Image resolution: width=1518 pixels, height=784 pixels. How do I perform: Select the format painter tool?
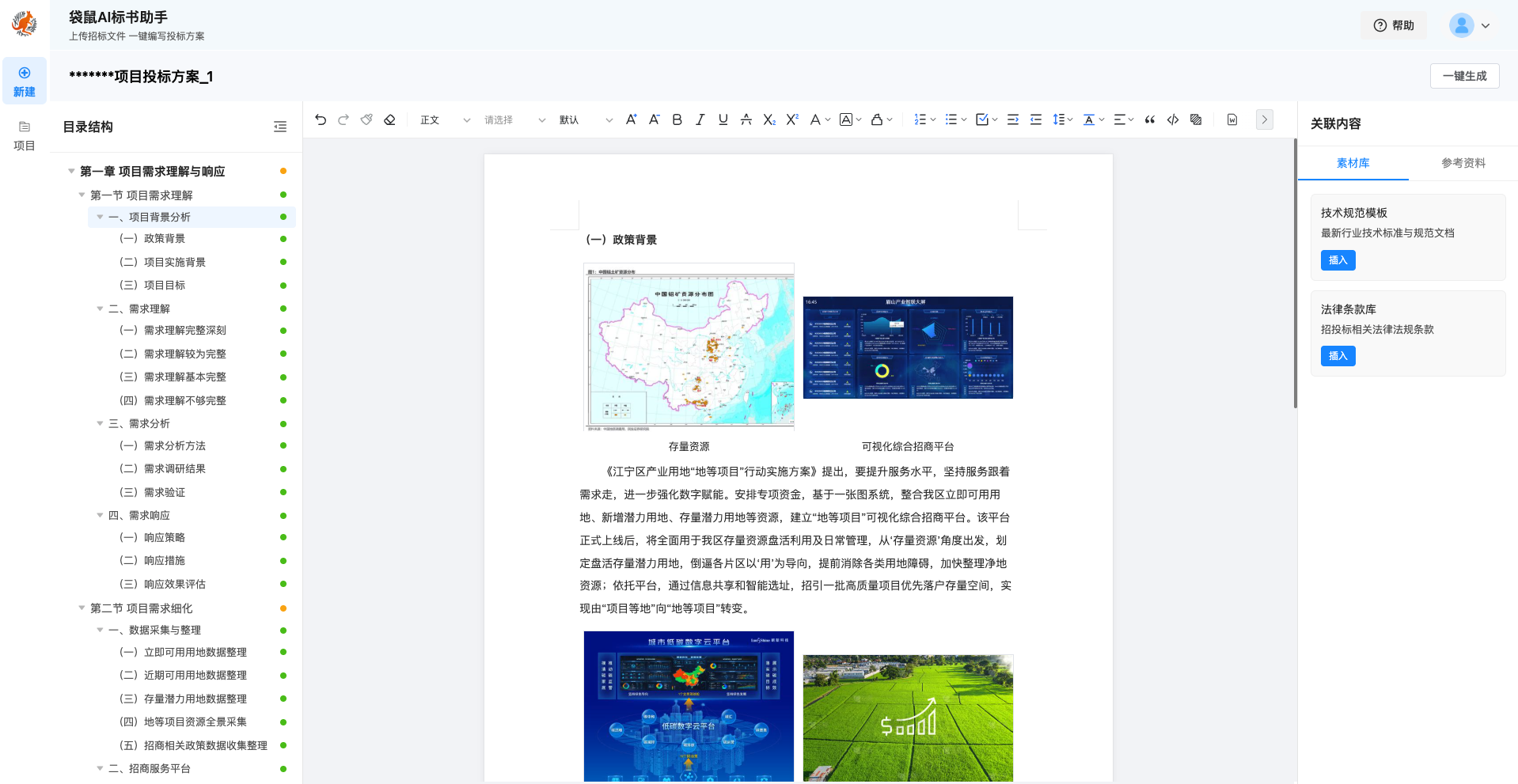coord(366,119)
